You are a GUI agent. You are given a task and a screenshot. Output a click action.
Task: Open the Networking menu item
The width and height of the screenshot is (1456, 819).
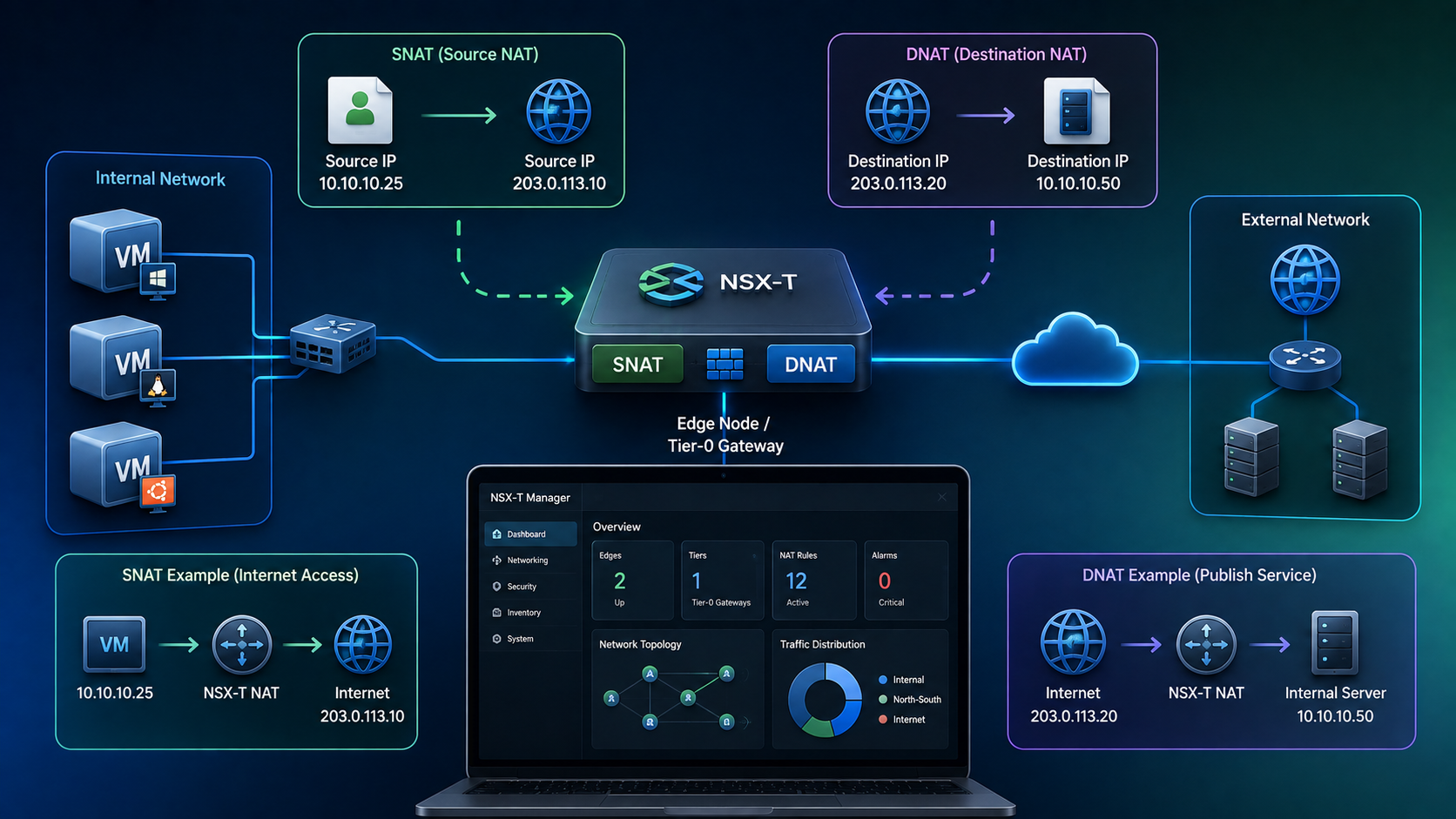530,561
